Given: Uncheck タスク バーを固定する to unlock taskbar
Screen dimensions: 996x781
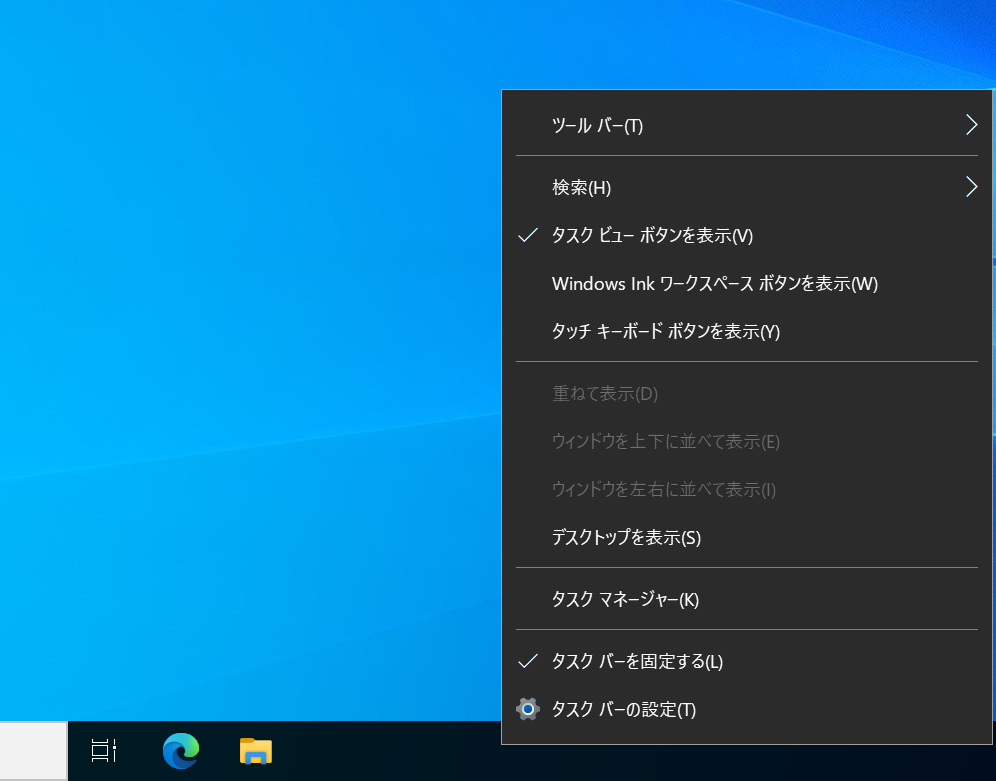Looking at the screenshot, I should coord(637,662).
